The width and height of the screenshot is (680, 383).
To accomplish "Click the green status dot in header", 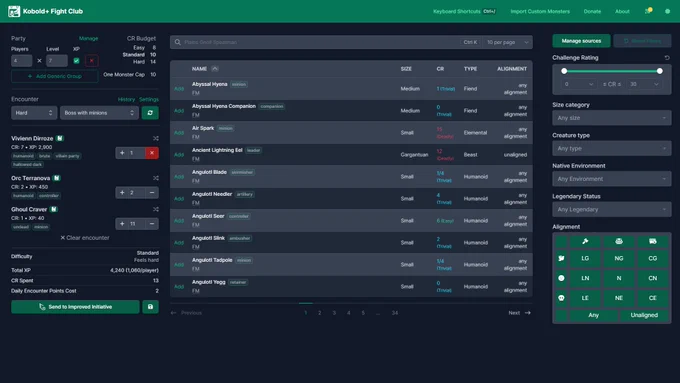I will point(667,11).
